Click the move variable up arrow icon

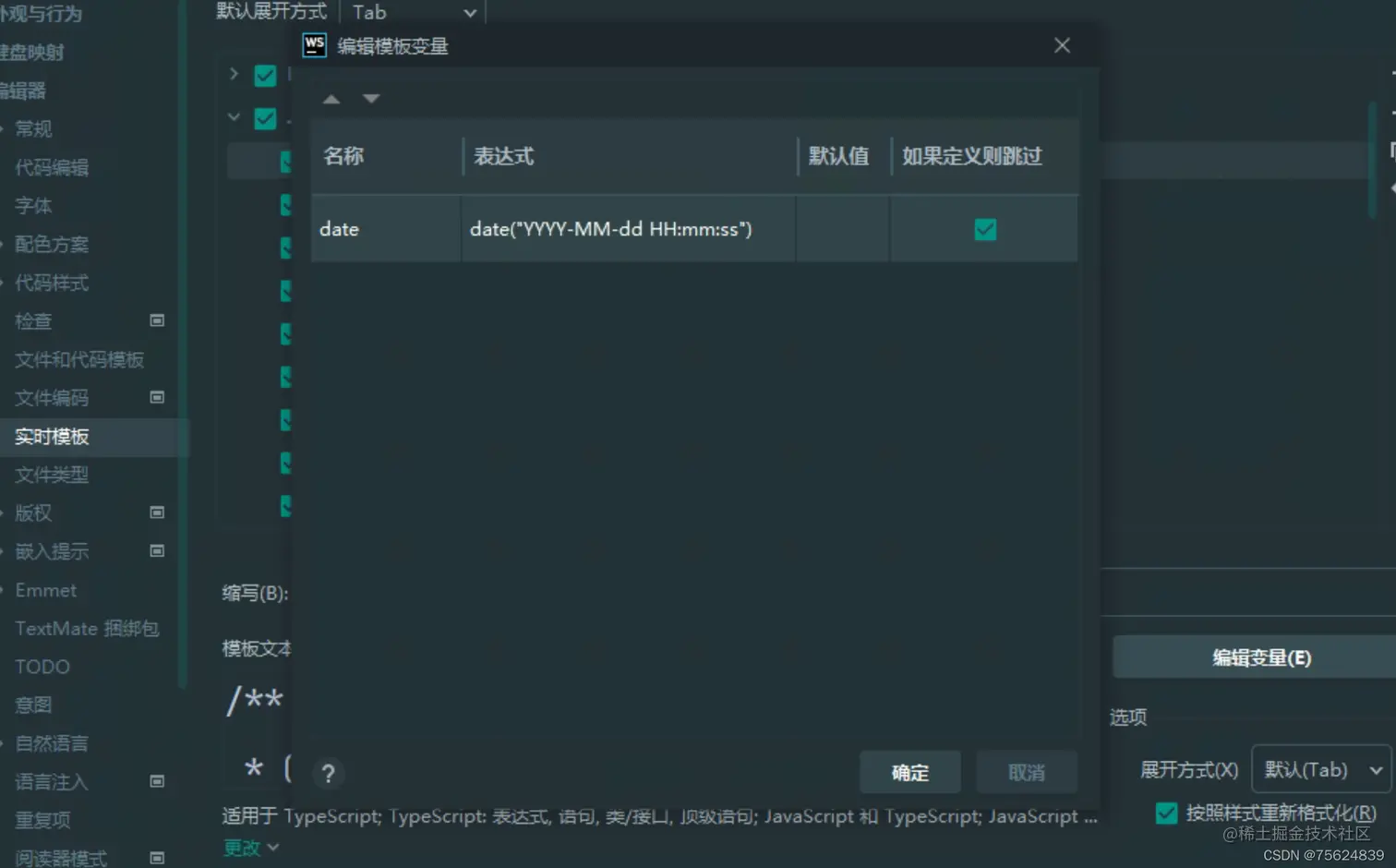pos(331,99)
